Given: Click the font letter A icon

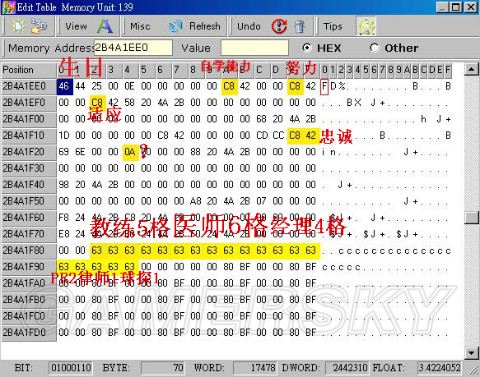Looking at the screenshot, I should (x=105, y=26).
